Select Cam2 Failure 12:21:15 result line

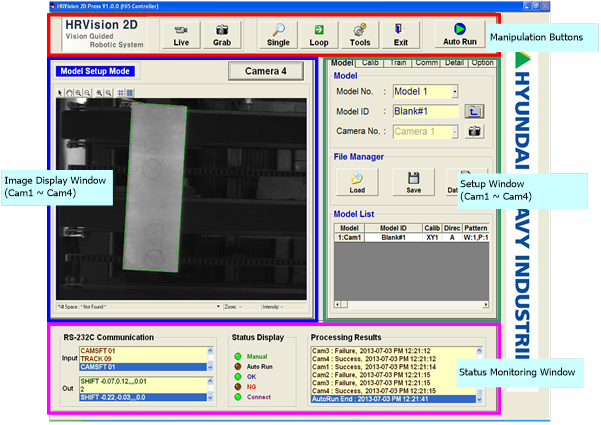point(393,375)
